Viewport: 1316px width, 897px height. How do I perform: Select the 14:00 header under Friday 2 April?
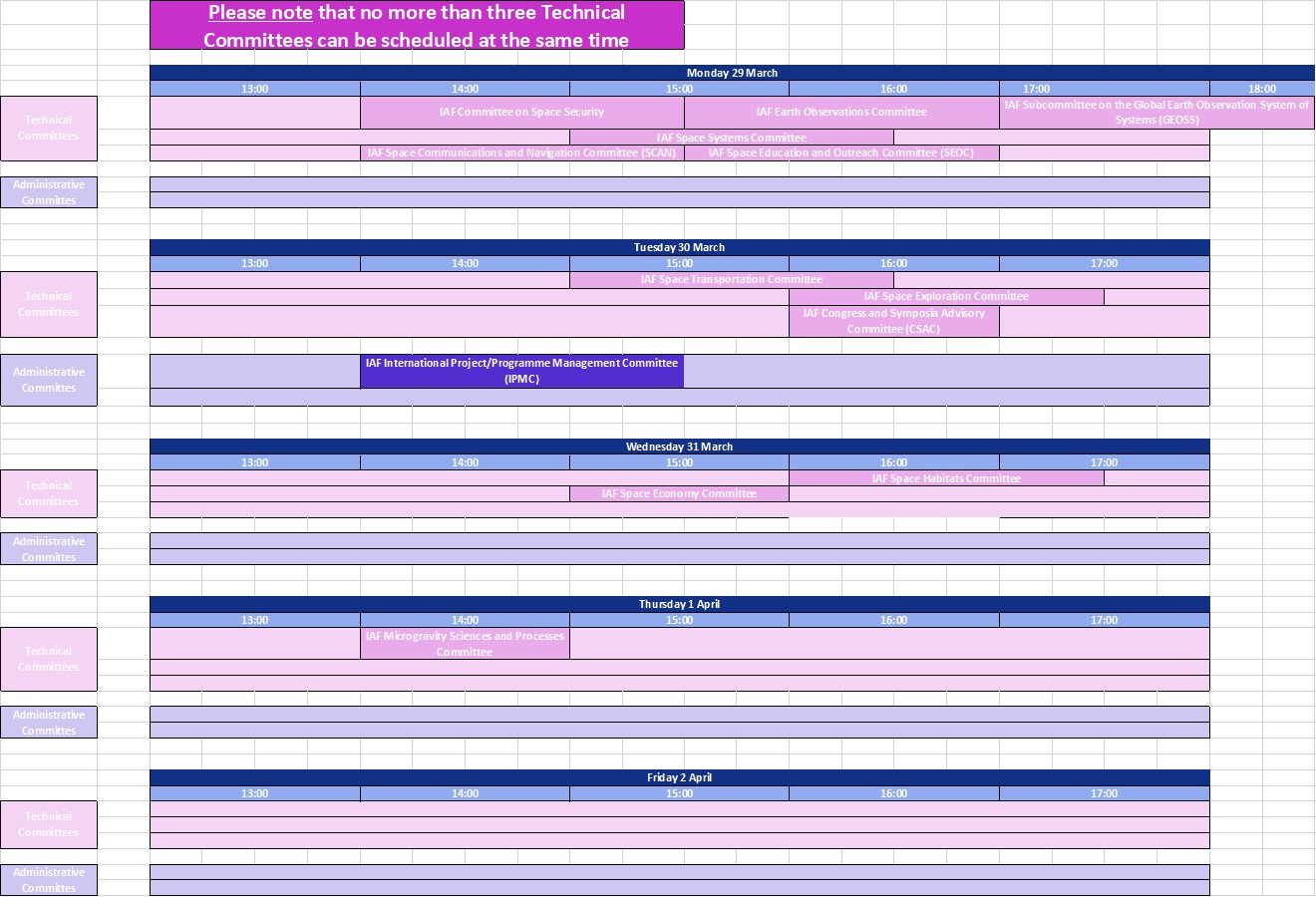[466, 793]
